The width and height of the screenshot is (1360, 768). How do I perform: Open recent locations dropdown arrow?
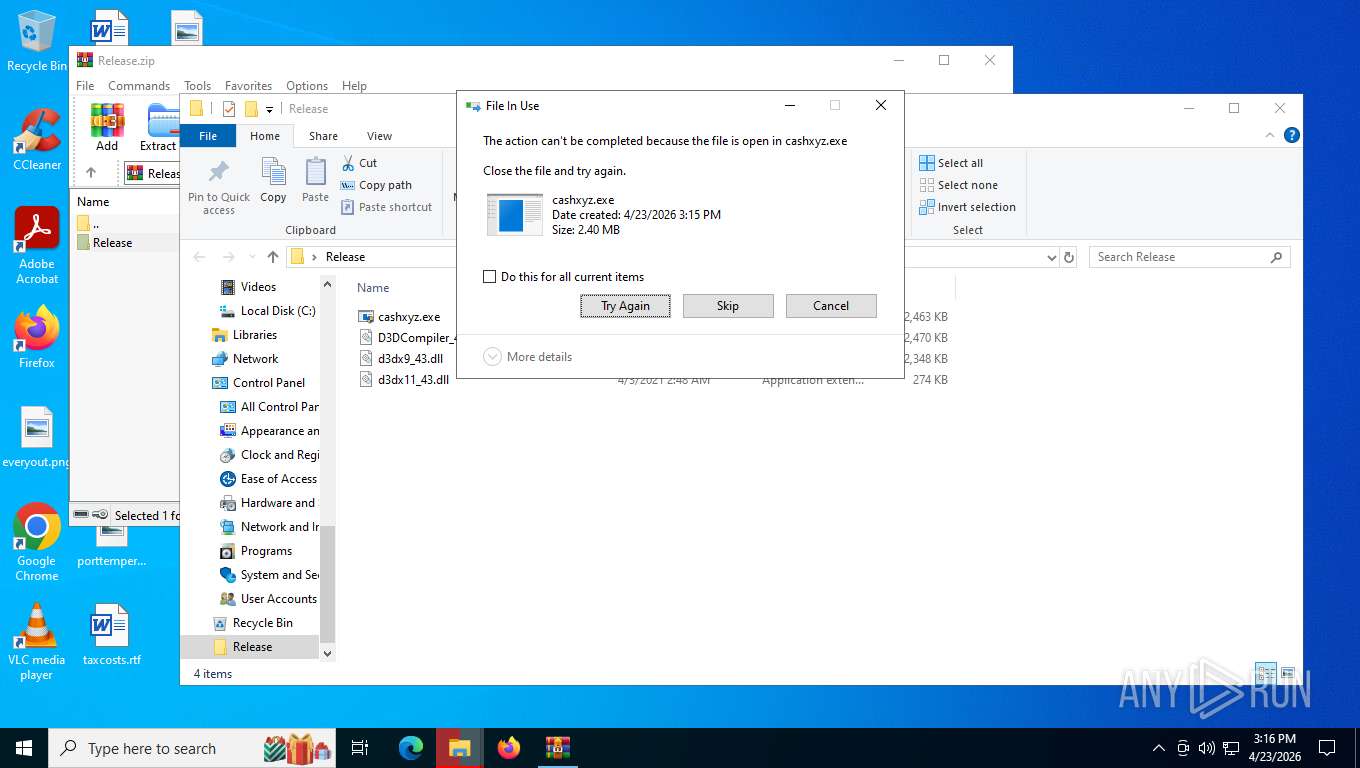click(x=250, y=257)
